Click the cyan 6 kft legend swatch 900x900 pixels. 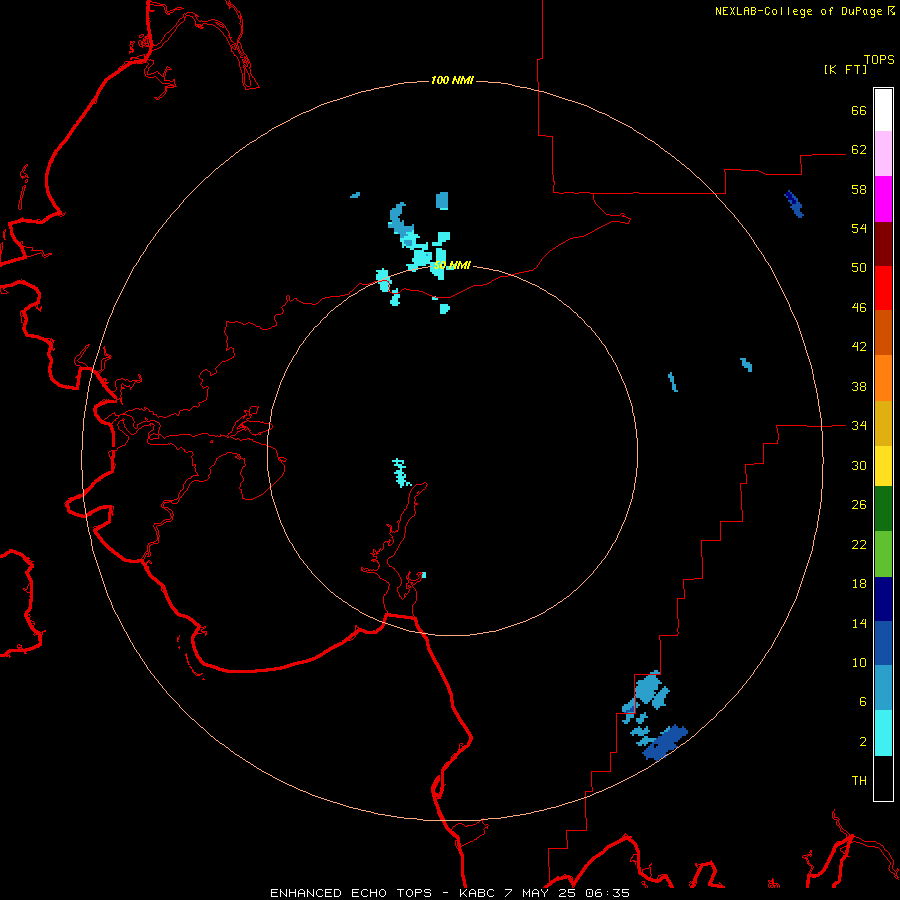tap(883, 732)
